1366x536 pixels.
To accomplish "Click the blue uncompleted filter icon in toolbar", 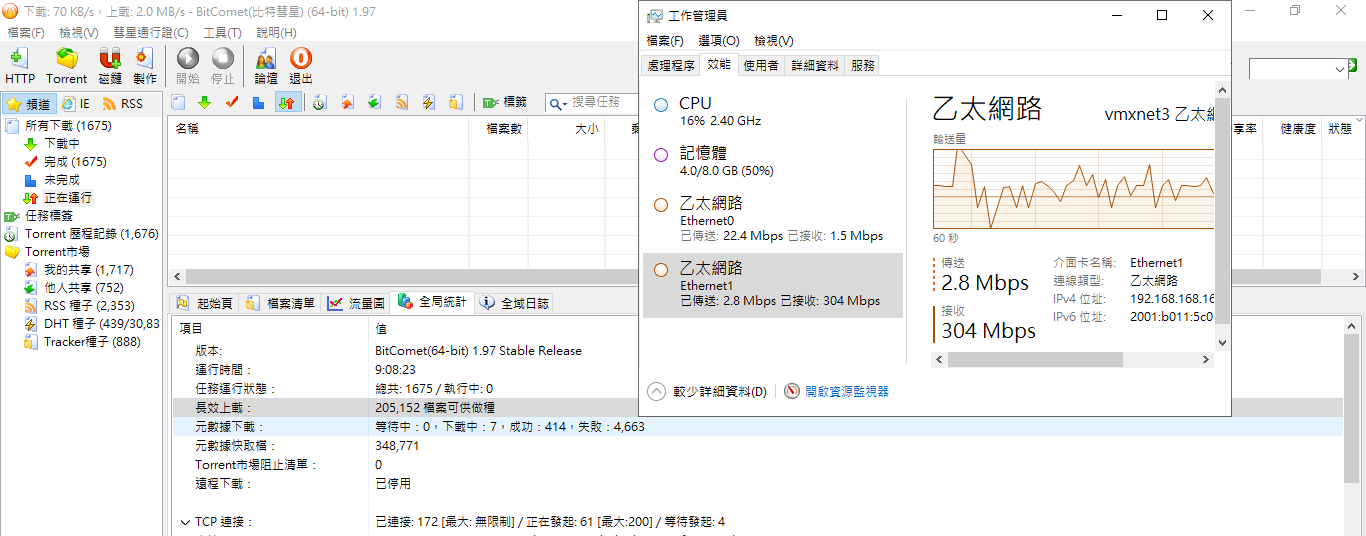I will (258, 102).
